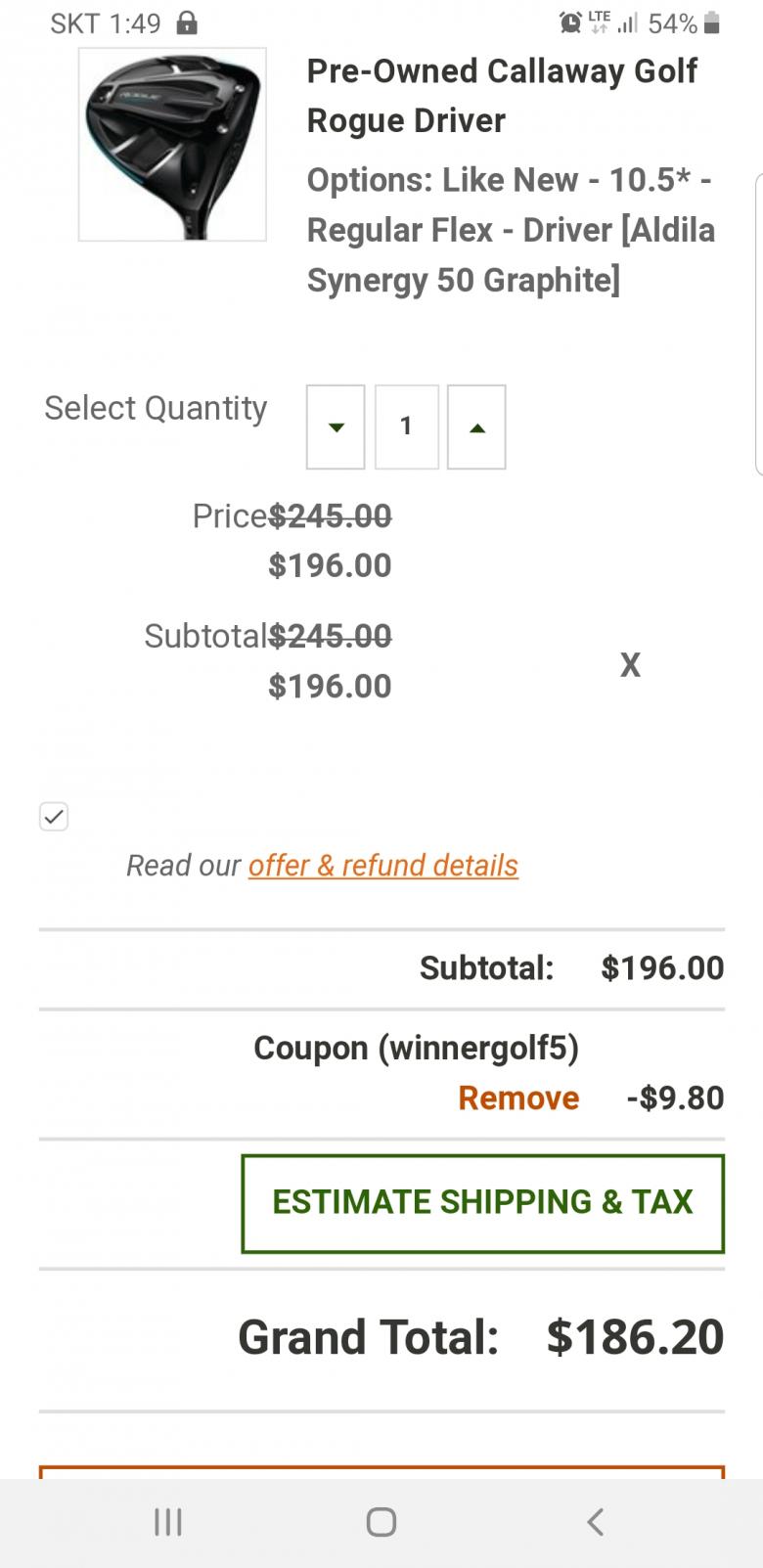
Task: Tap the Grand Total $186.20 amount
Action: 635,1337
